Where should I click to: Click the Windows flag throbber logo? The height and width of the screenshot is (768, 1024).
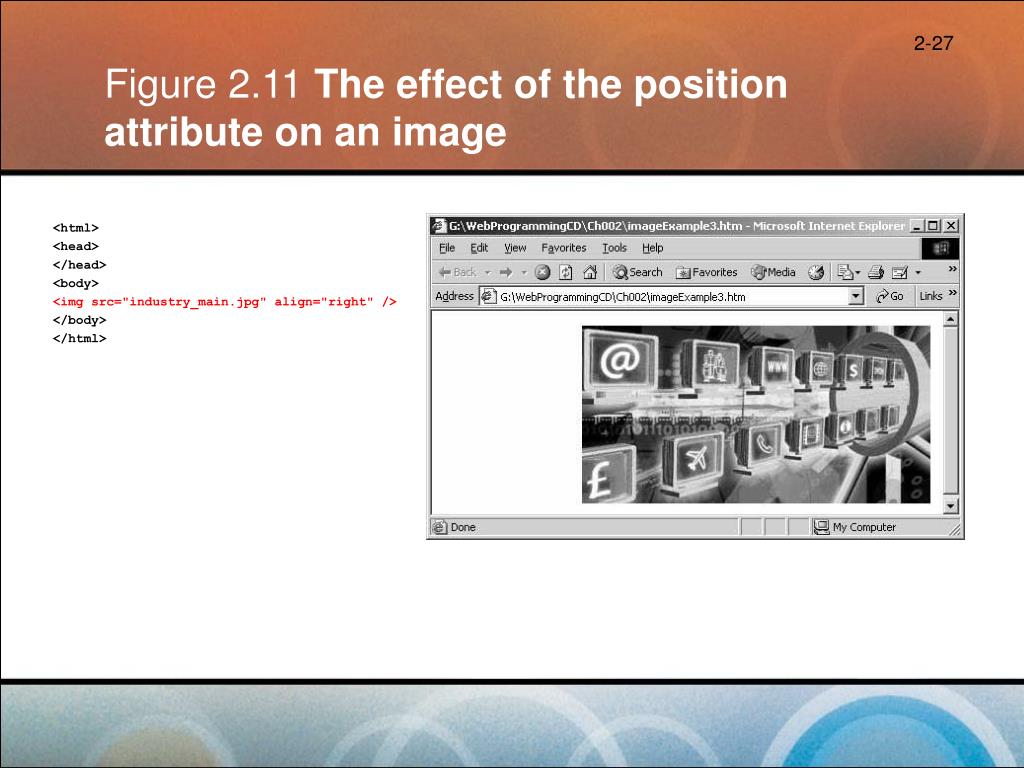pos(940,248)
